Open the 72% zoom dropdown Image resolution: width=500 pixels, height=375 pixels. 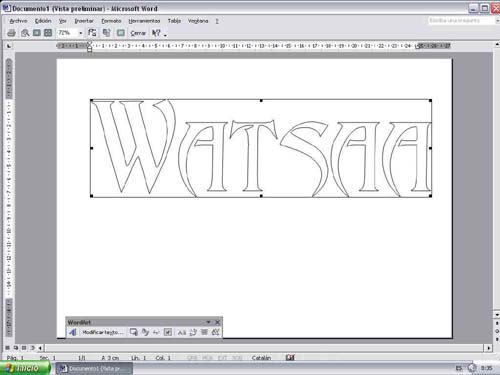coord(81,33)
